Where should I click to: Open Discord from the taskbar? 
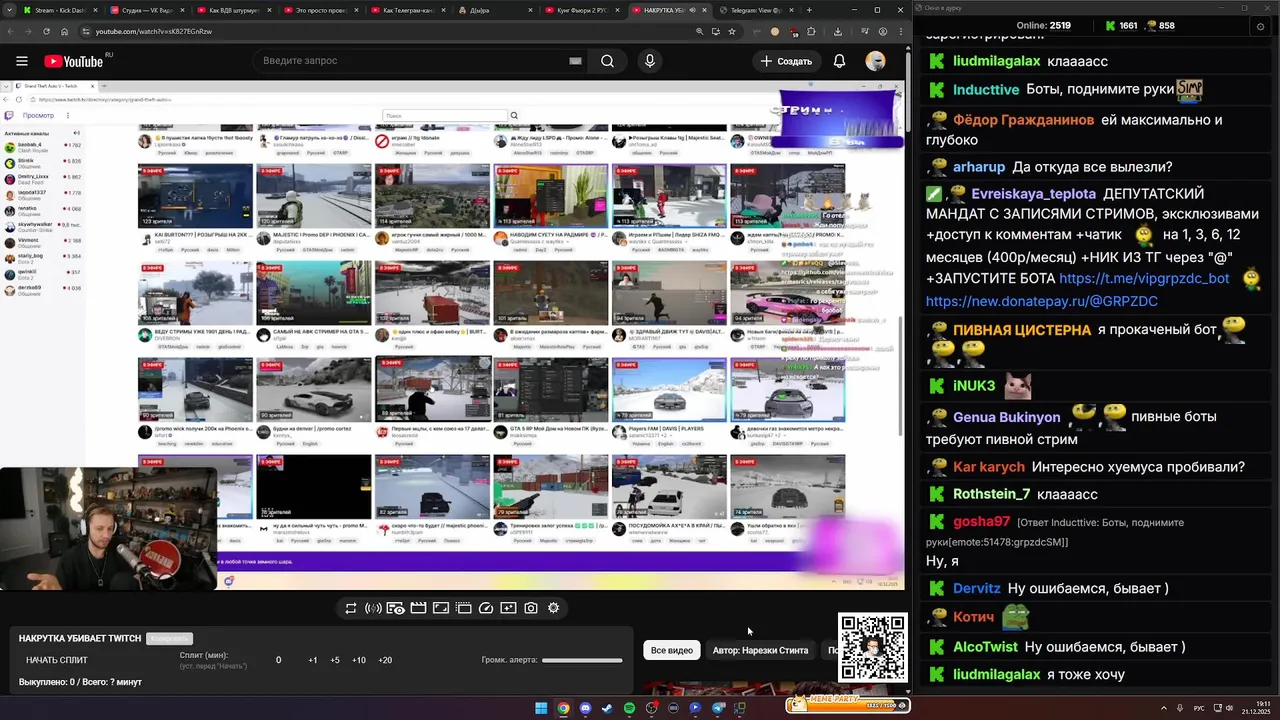coord(585,708)
